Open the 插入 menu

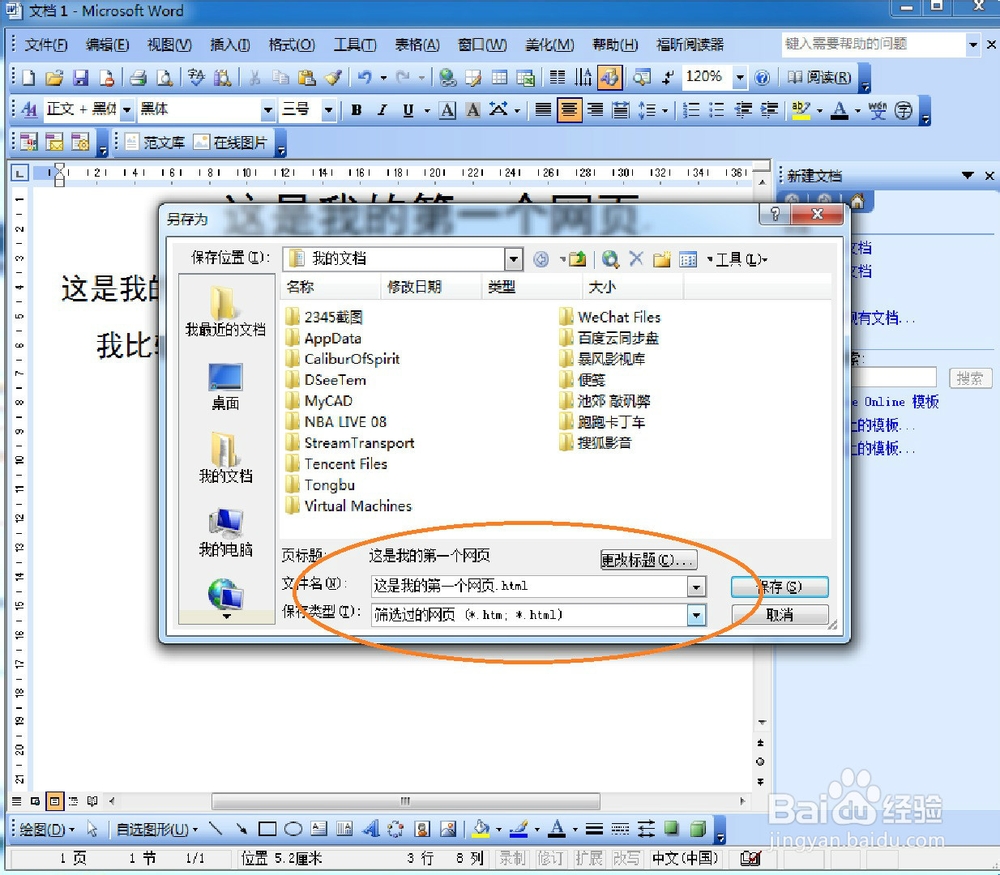(229, 44)
